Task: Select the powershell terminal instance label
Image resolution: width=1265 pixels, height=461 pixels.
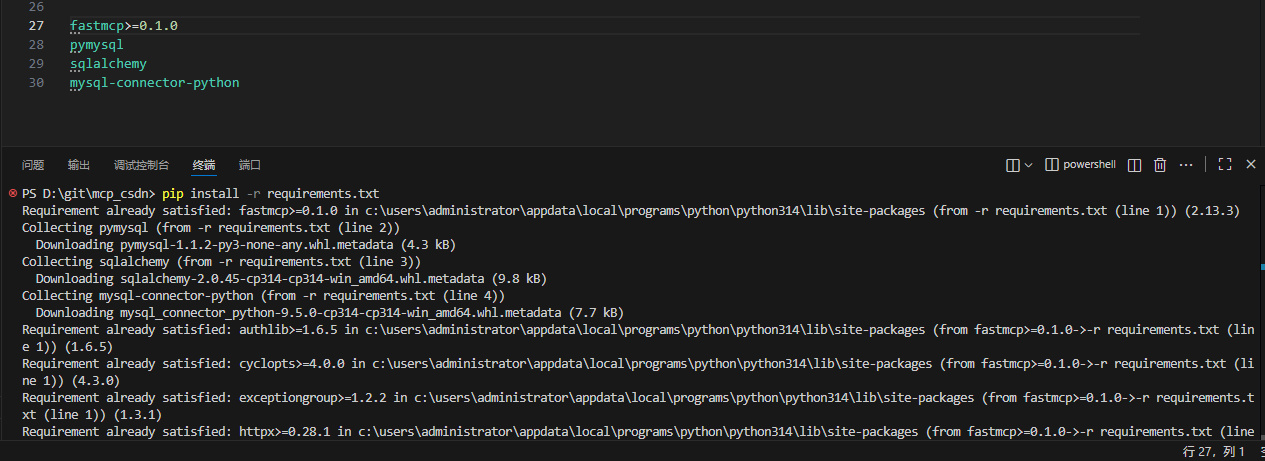Action: [x=1080, y=165]
